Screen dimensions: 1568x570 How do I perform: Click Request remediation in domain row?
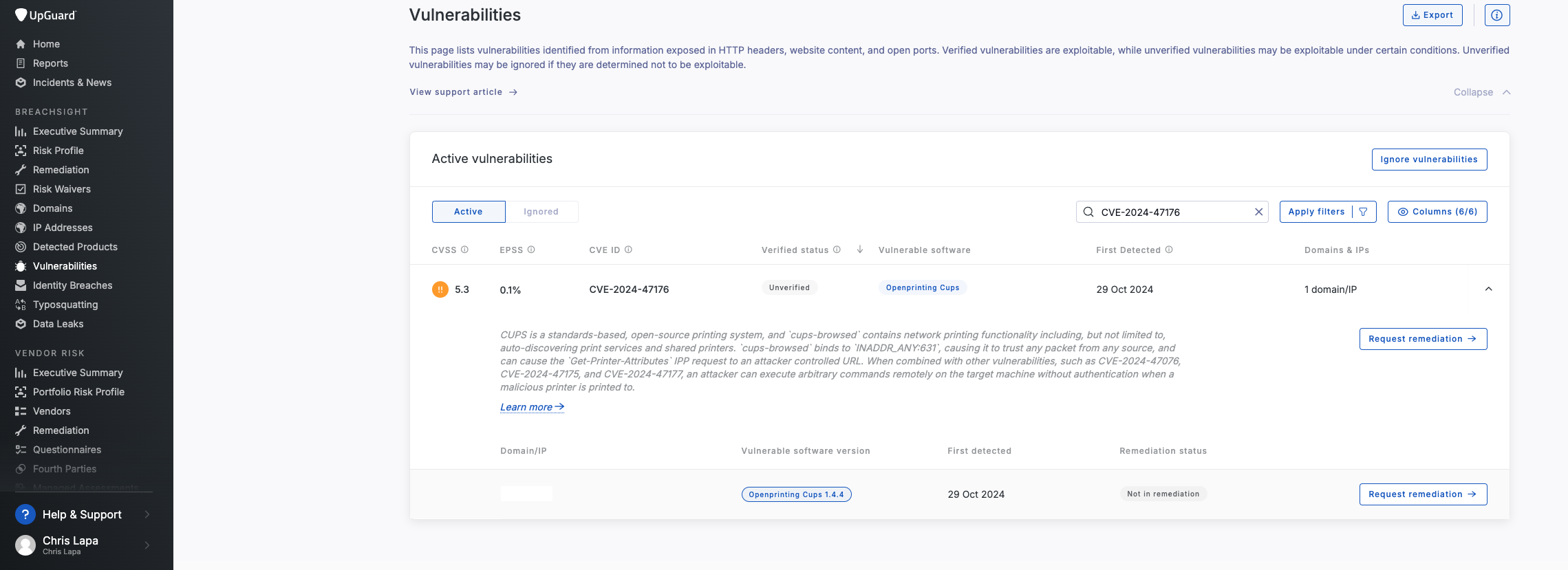(x=1423, y=494)
